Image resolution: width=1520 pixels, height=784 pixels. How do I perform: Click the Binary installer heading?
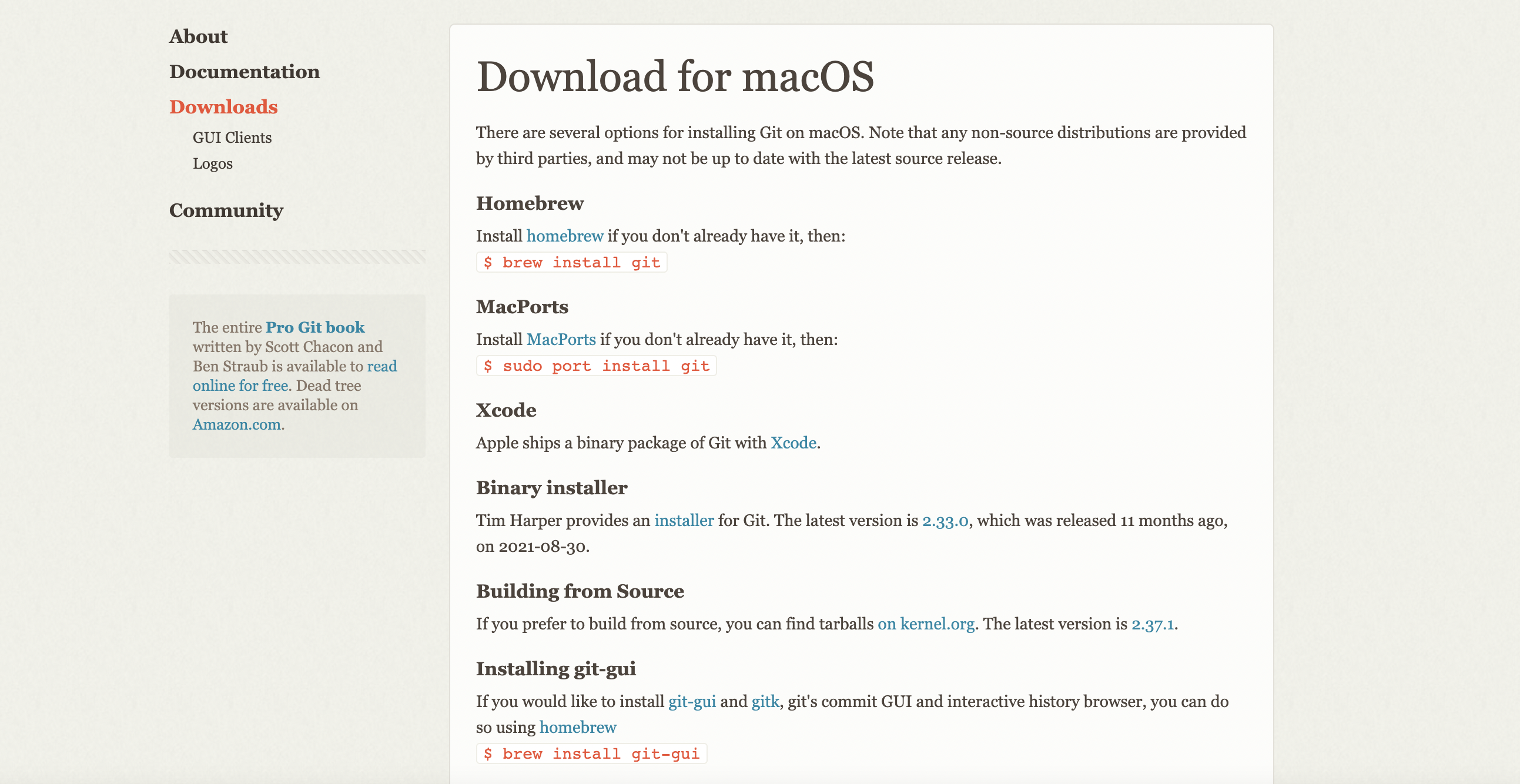[x=552, y=488]
